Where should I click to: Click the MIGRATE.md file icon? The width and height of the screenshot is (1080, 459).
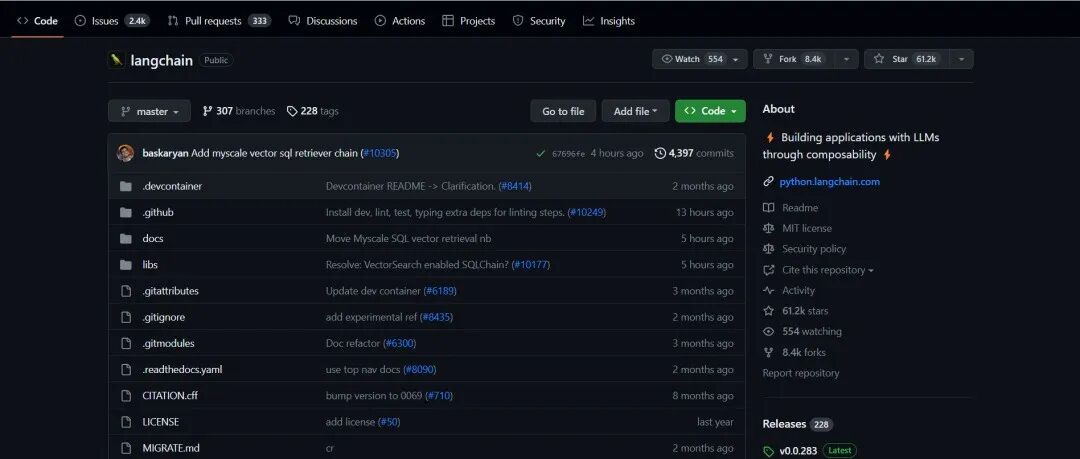pyautogui.click(x=125, y=448)
